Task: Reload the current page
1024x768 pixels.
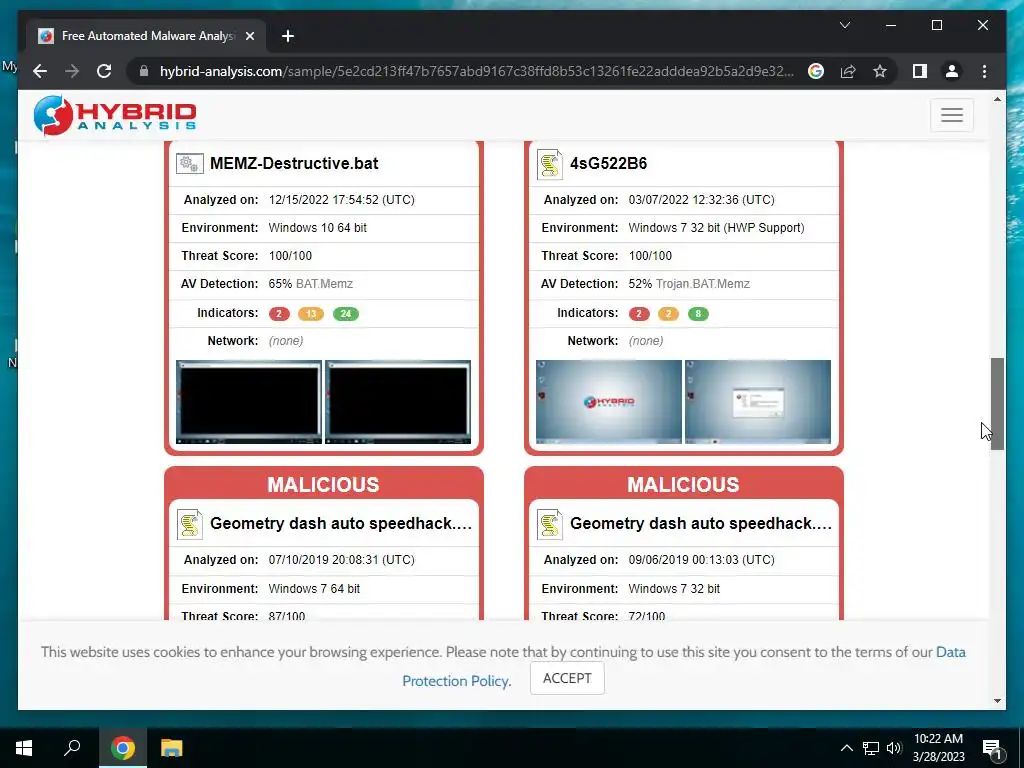Action: point(104,71)
